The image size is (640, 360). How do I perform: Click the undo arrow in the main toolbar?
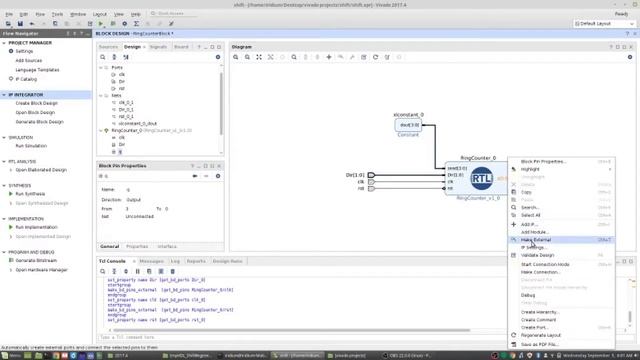[32, 24]
